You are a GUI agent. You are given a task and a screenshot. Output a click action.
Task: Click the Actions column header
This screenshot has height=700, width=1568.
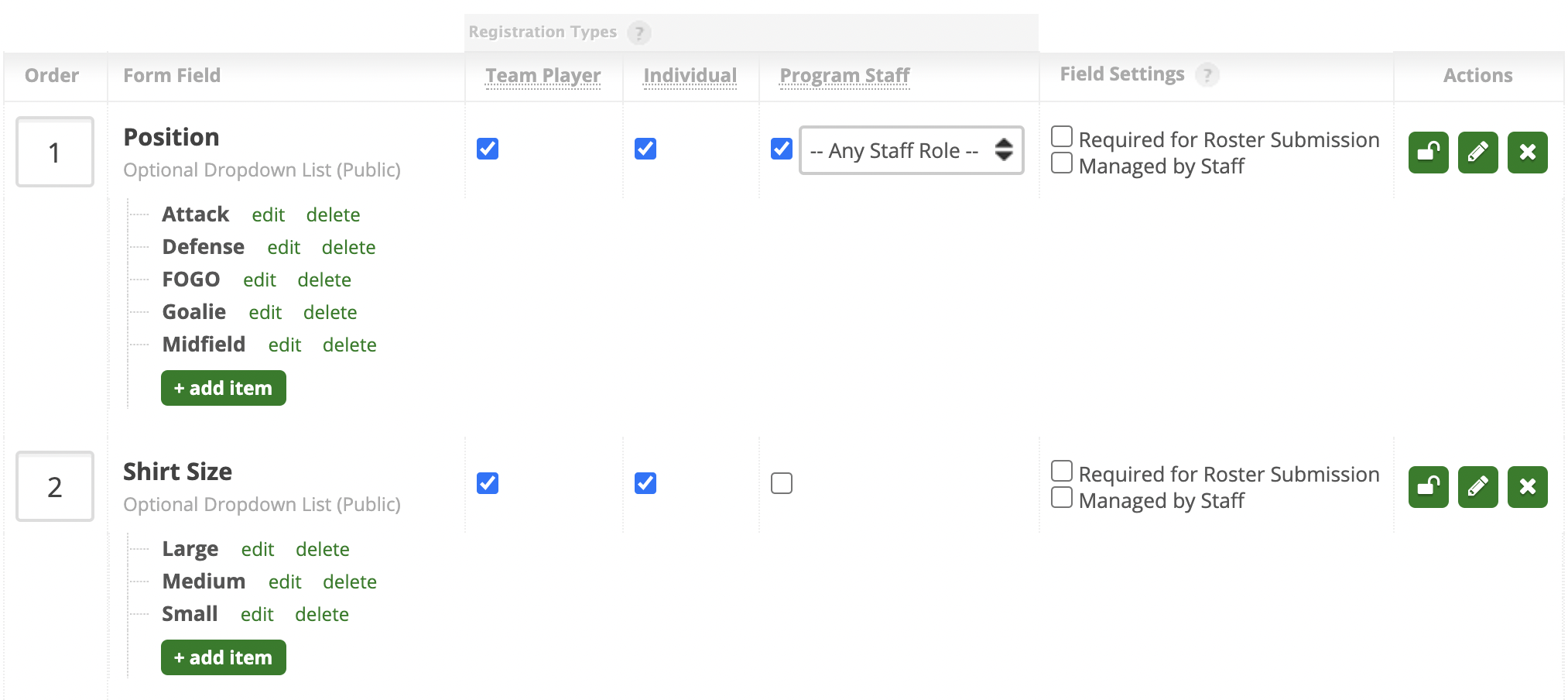pos(1477,76)
